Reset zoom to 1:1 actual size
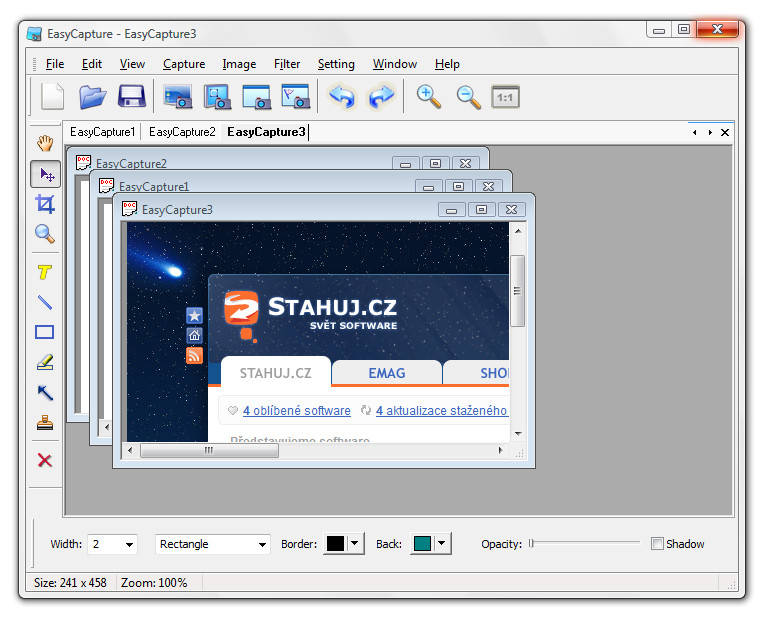761x622 pixels. [505, 97]
